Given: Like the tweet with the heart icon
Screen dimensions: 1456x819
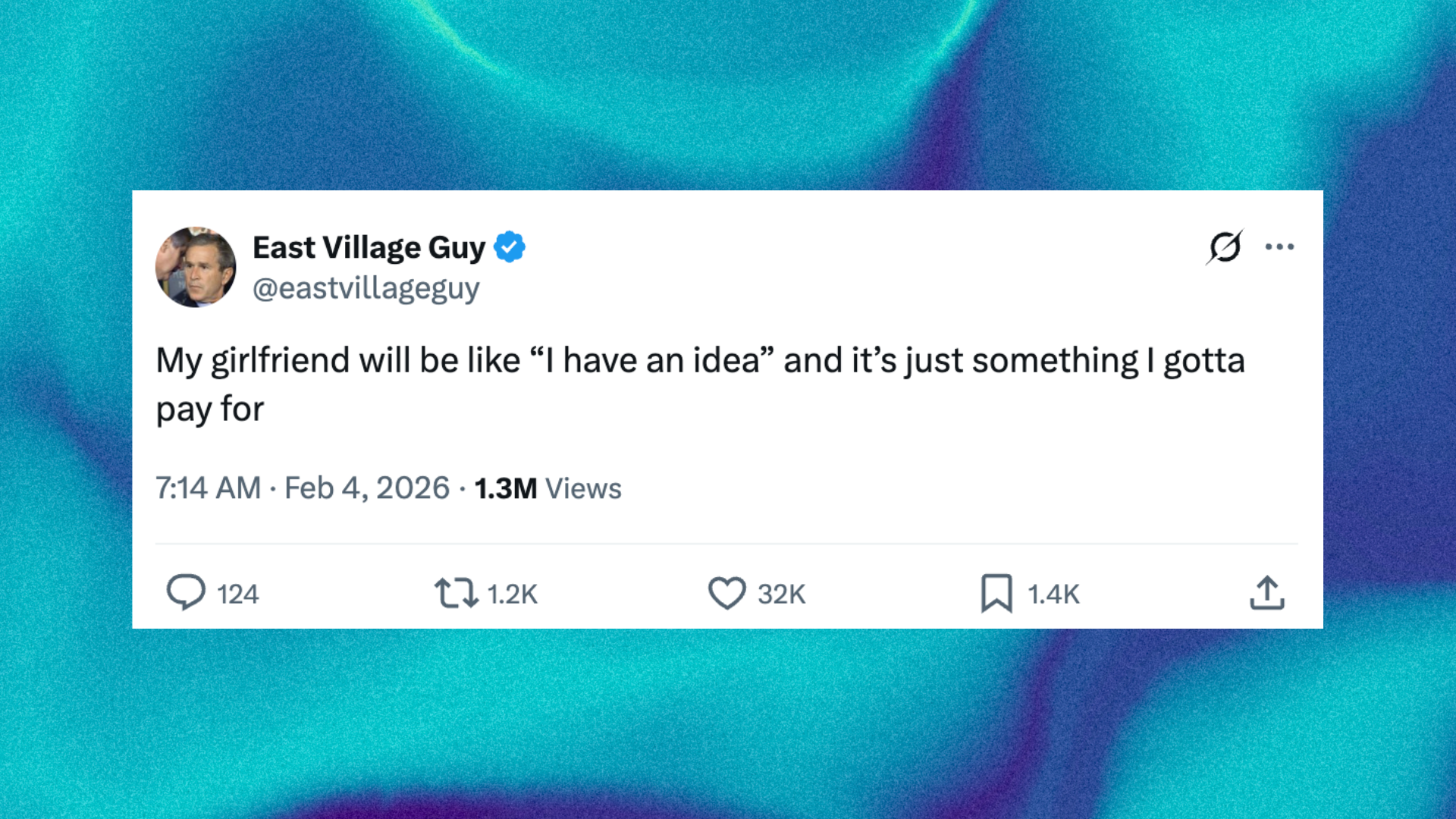Looking at the screenshot, I should (x=726, y=593).
